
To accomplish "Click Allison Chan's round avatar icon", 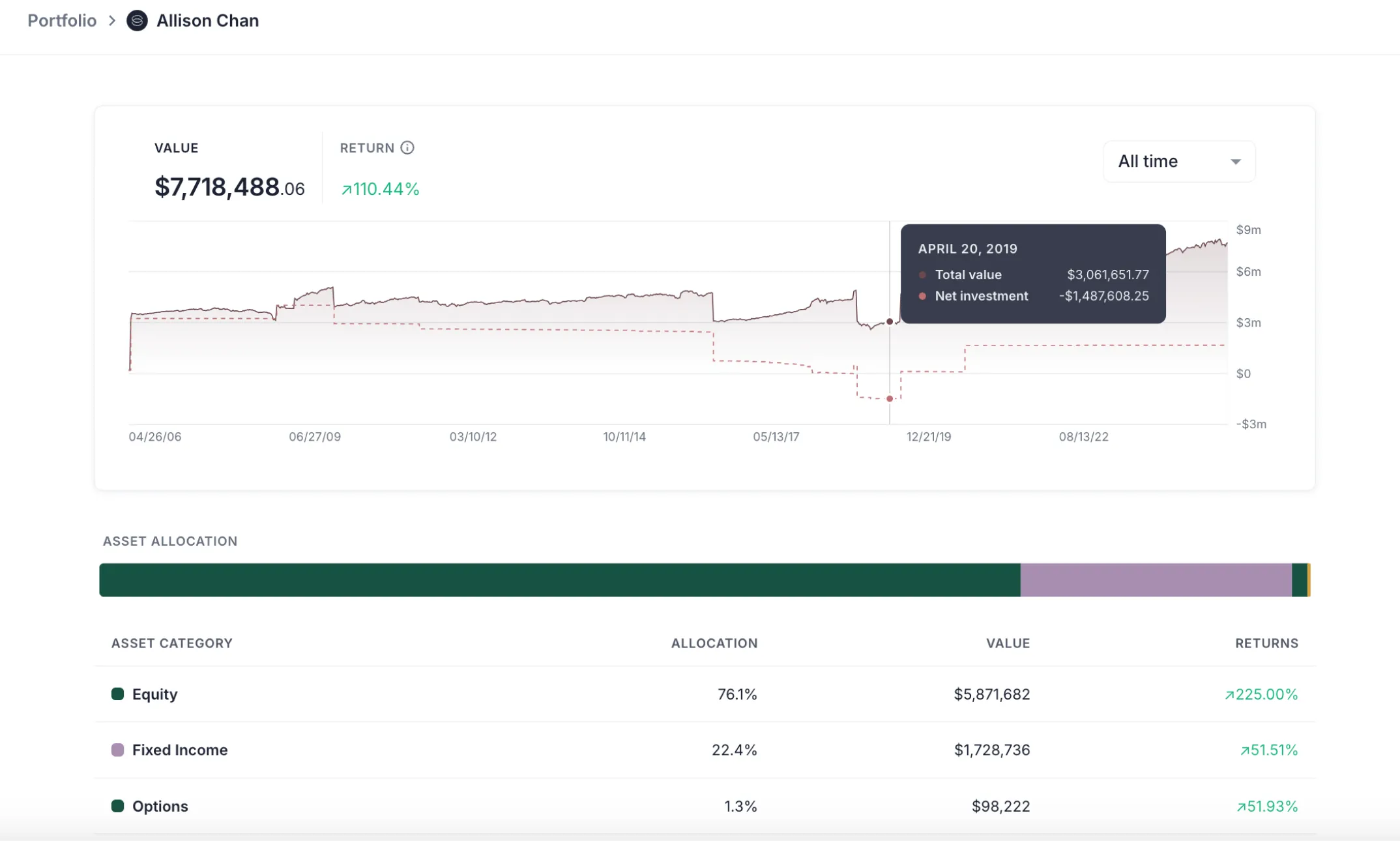I will click(x=137, y=21).
